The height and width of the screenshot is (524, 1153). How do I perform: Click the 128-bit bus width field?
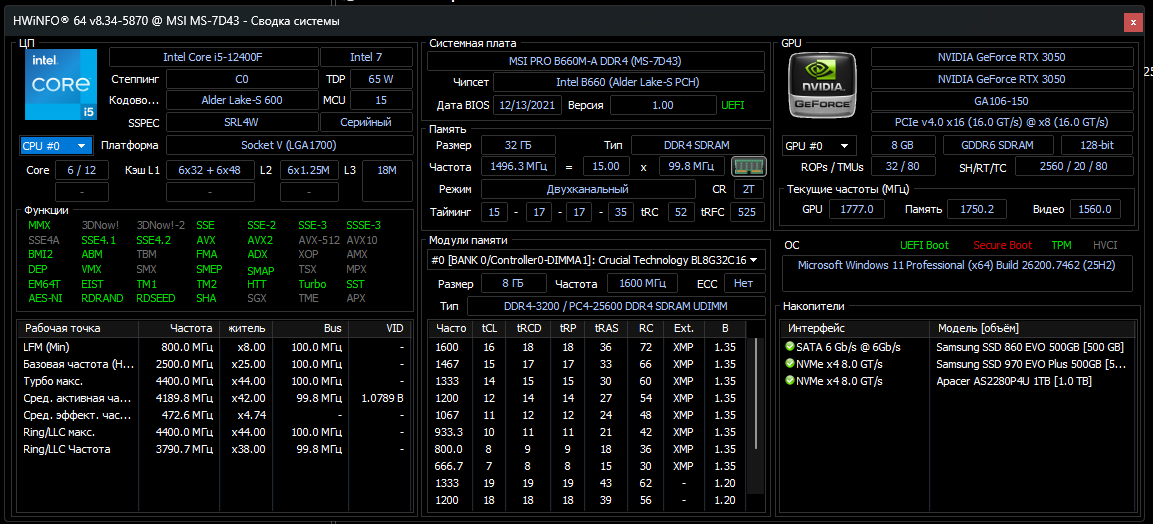pos(1096,146)
